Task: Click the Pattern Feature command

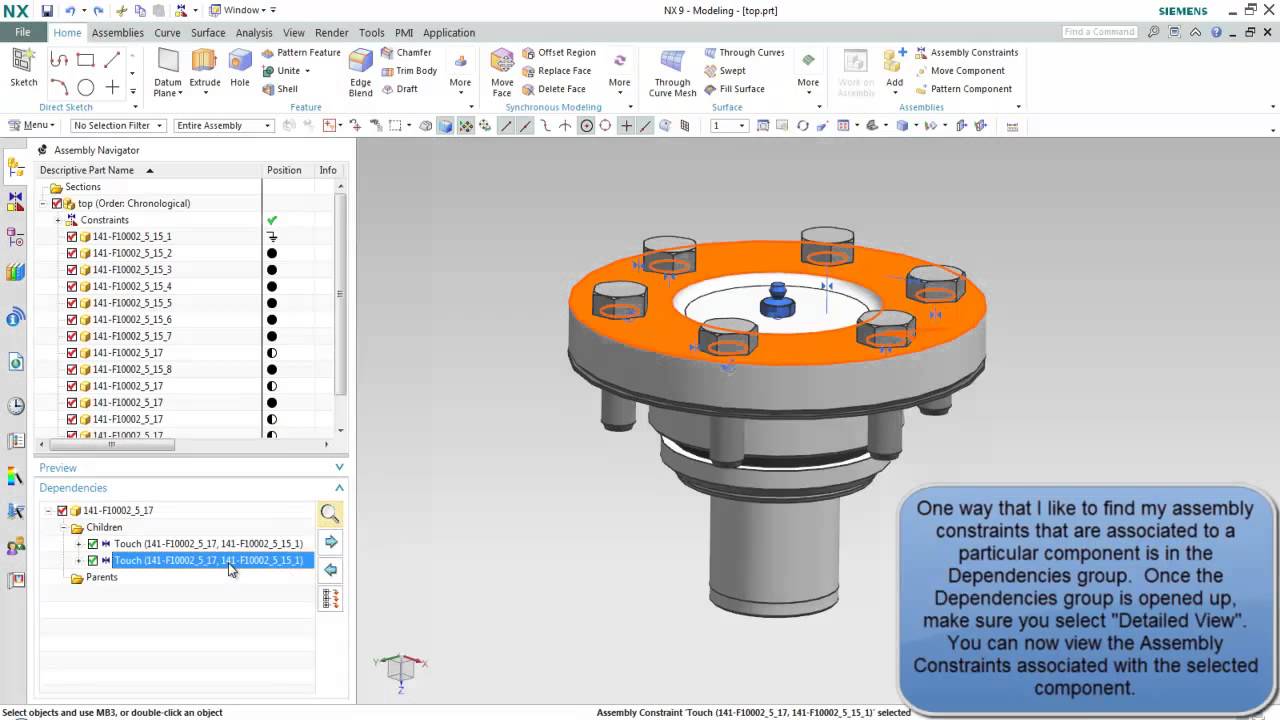Action: pyautogui.click(x=301, y=53)
